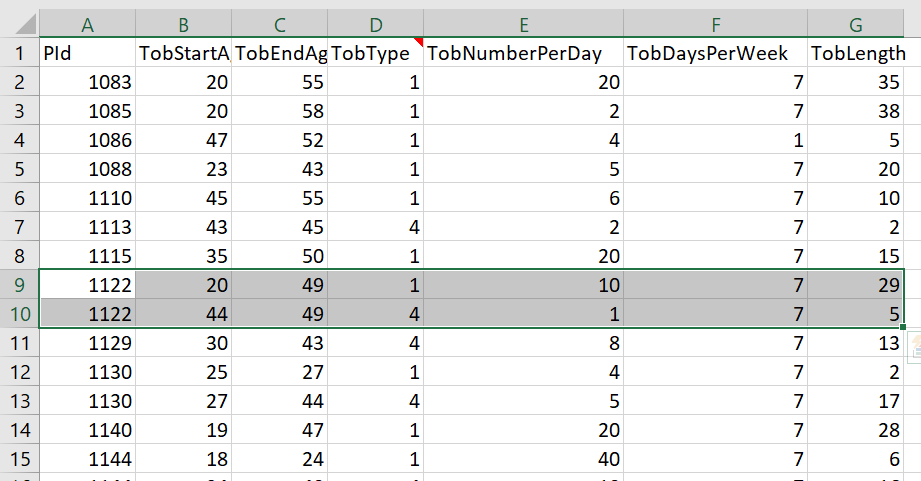Select row 1 header

click(x=19, y=54)
